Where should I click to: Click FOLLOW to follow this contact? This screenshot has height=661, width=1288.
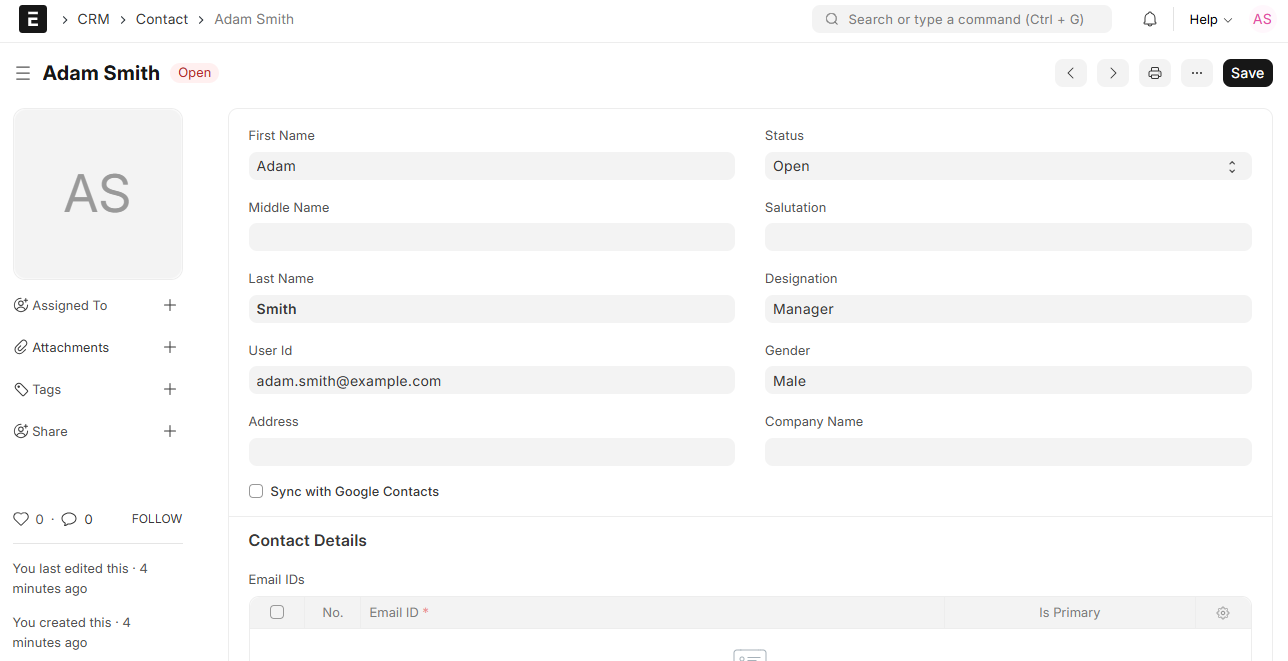(157, 519)
